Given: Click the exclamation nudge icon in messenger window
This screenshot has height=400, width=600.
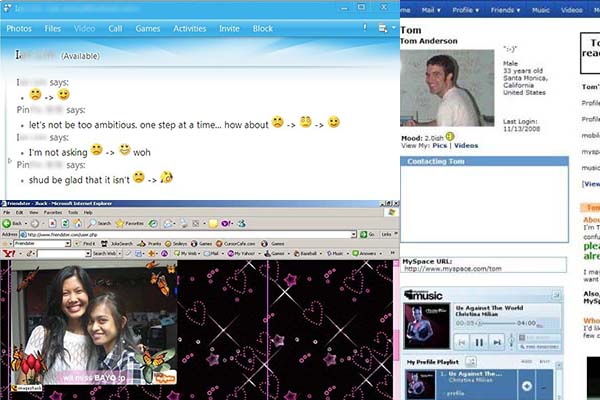Looking at the screenshot, I should pyautogui.click(x=365, y=28).
